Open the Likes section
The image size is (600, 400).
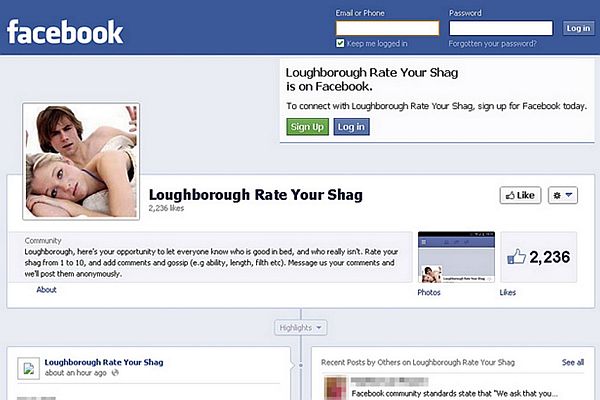(507, 292)
